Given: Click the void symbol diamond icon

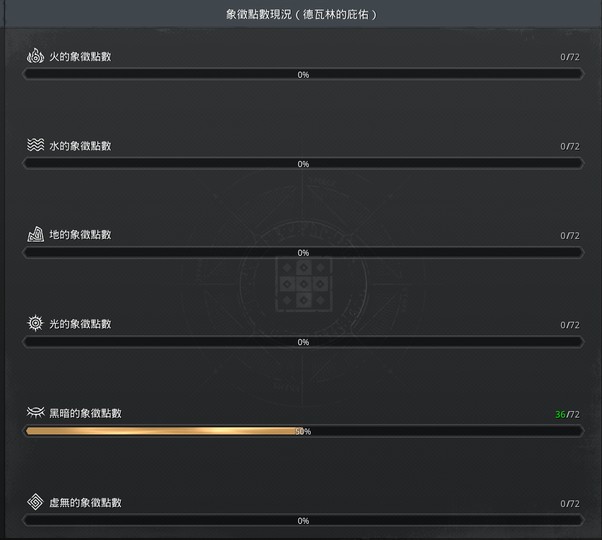Looking at the screenshot, I should click(x=35, y=502).
